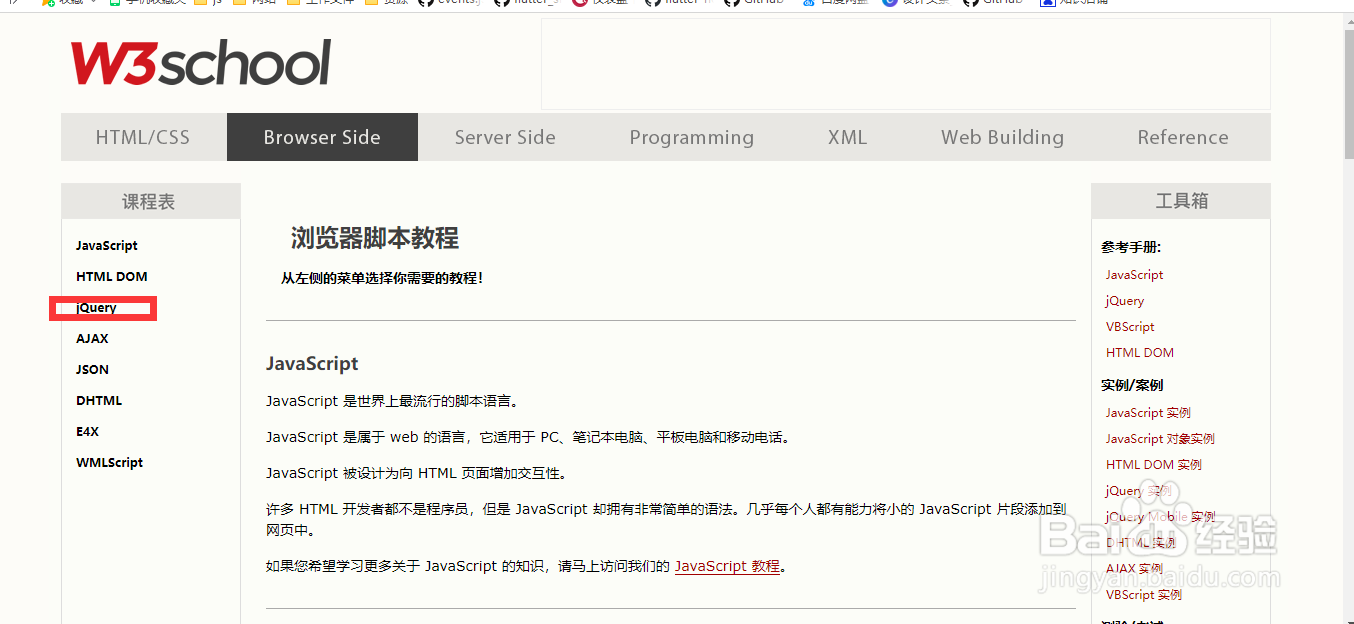Open the Web Building tab
The width and height of the screenshot is (1354, 624).
(x=1002, y=137)
